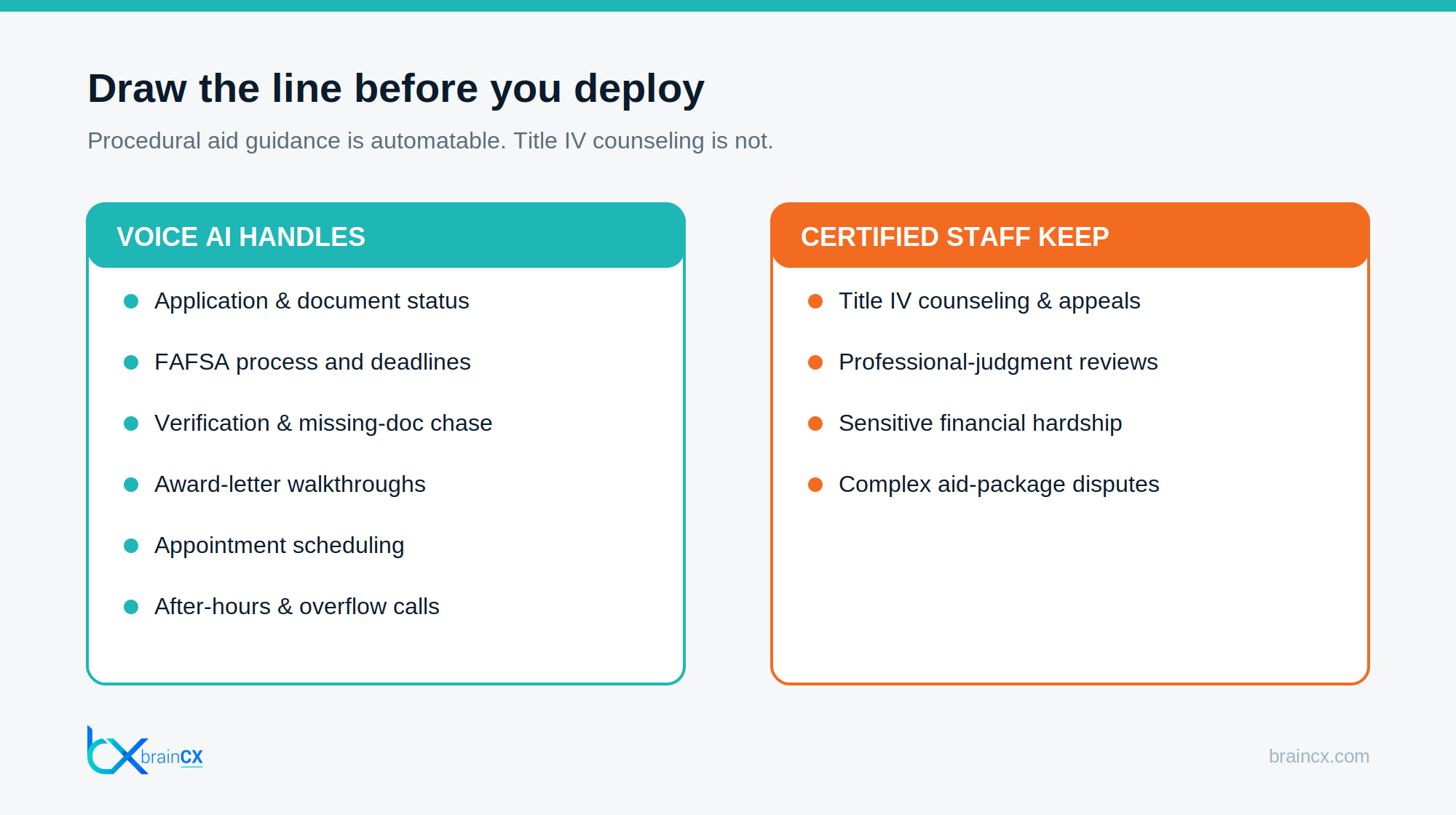Viewport: 1456px width, 815px height.
Task: Open the braincx.com link
Action: 1318,756
